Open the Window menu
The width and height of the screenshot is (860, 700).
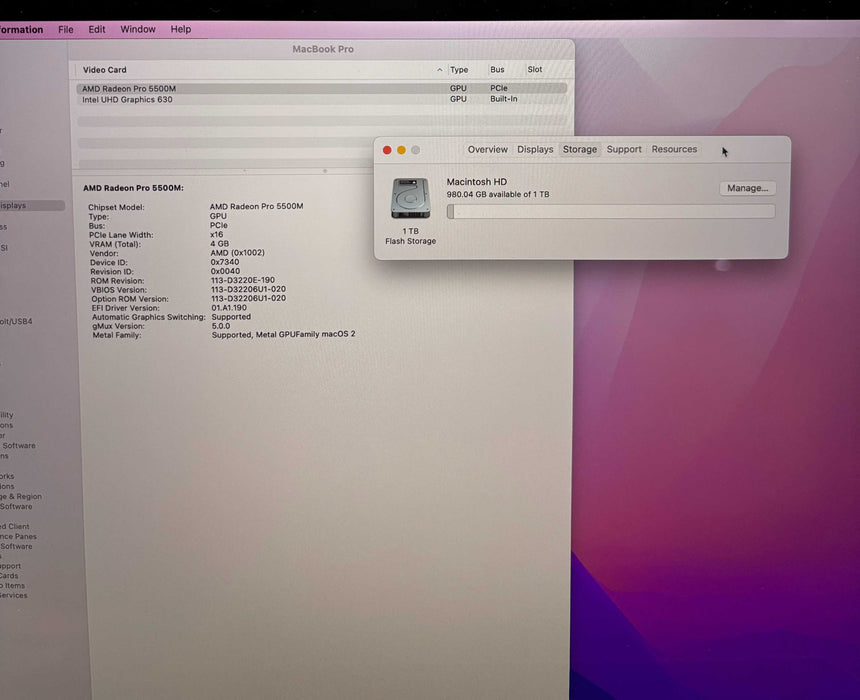point(138,29)
